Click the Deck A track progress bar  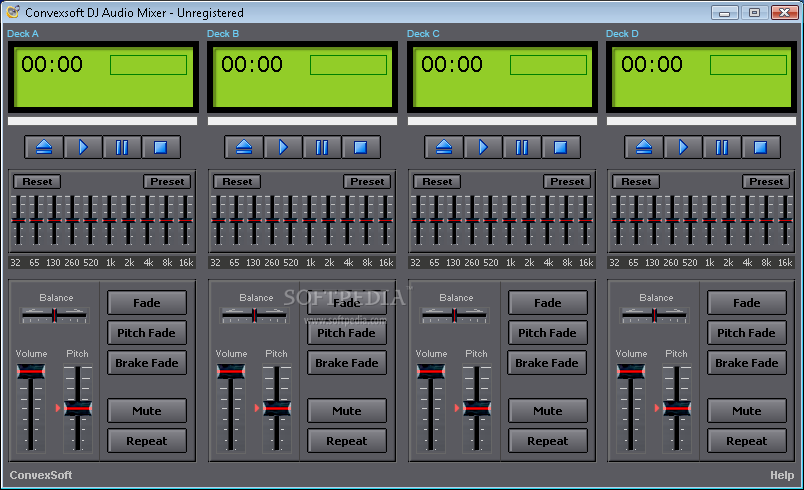pos(103,121)
